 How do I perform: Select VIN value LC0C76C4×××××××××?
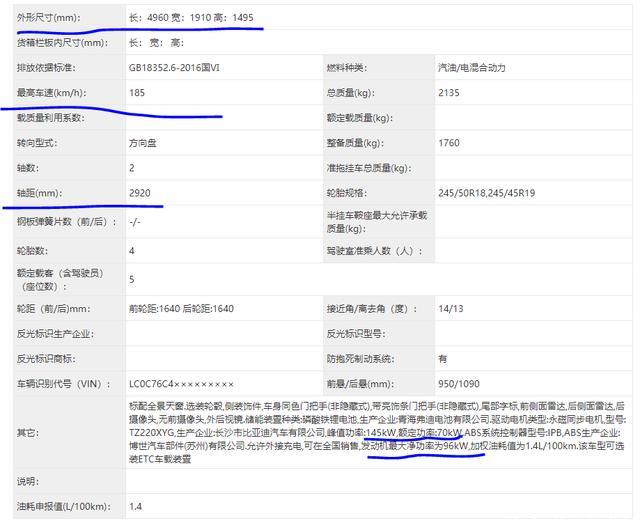click(x=181, y=384)
